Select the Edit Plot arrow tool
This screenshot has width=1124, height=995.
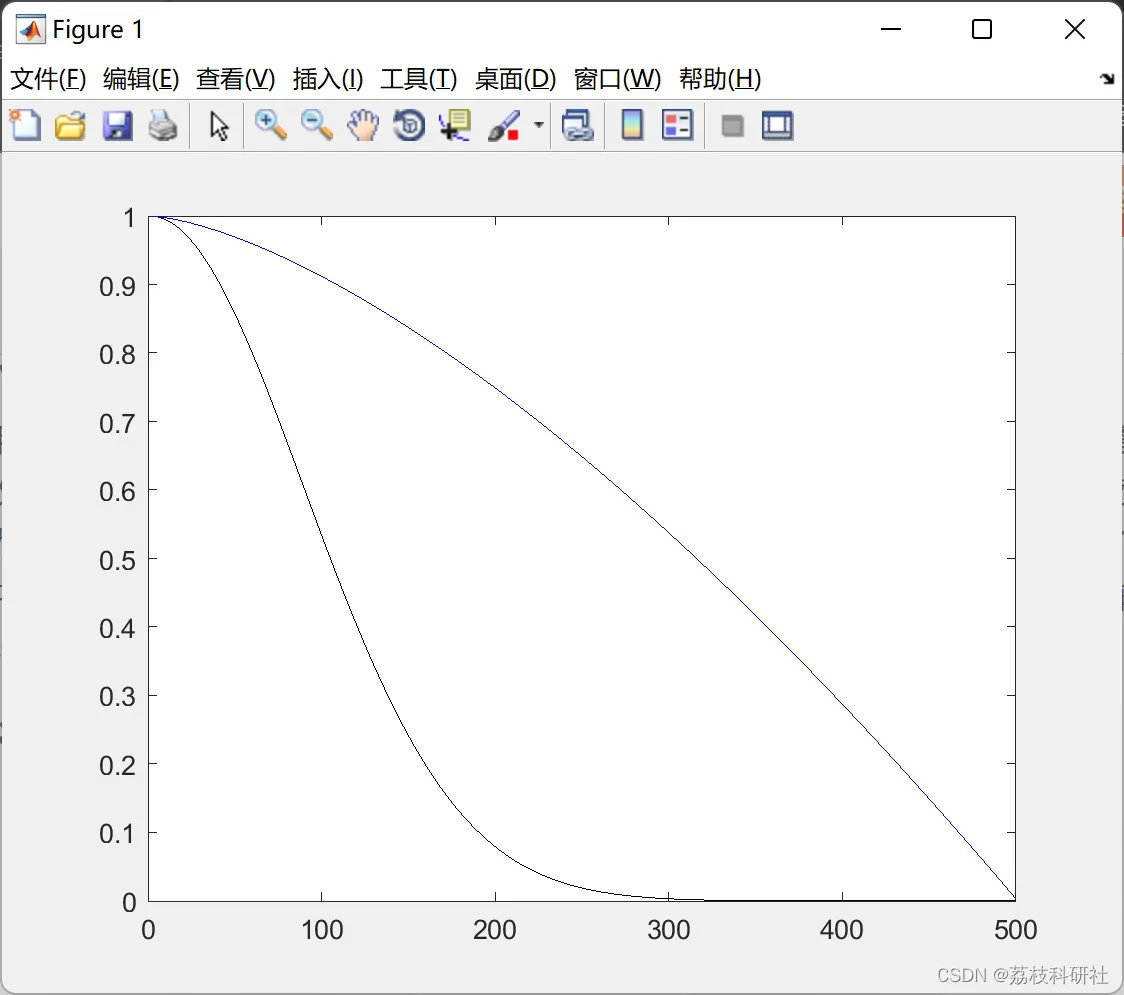coord(219,126)
